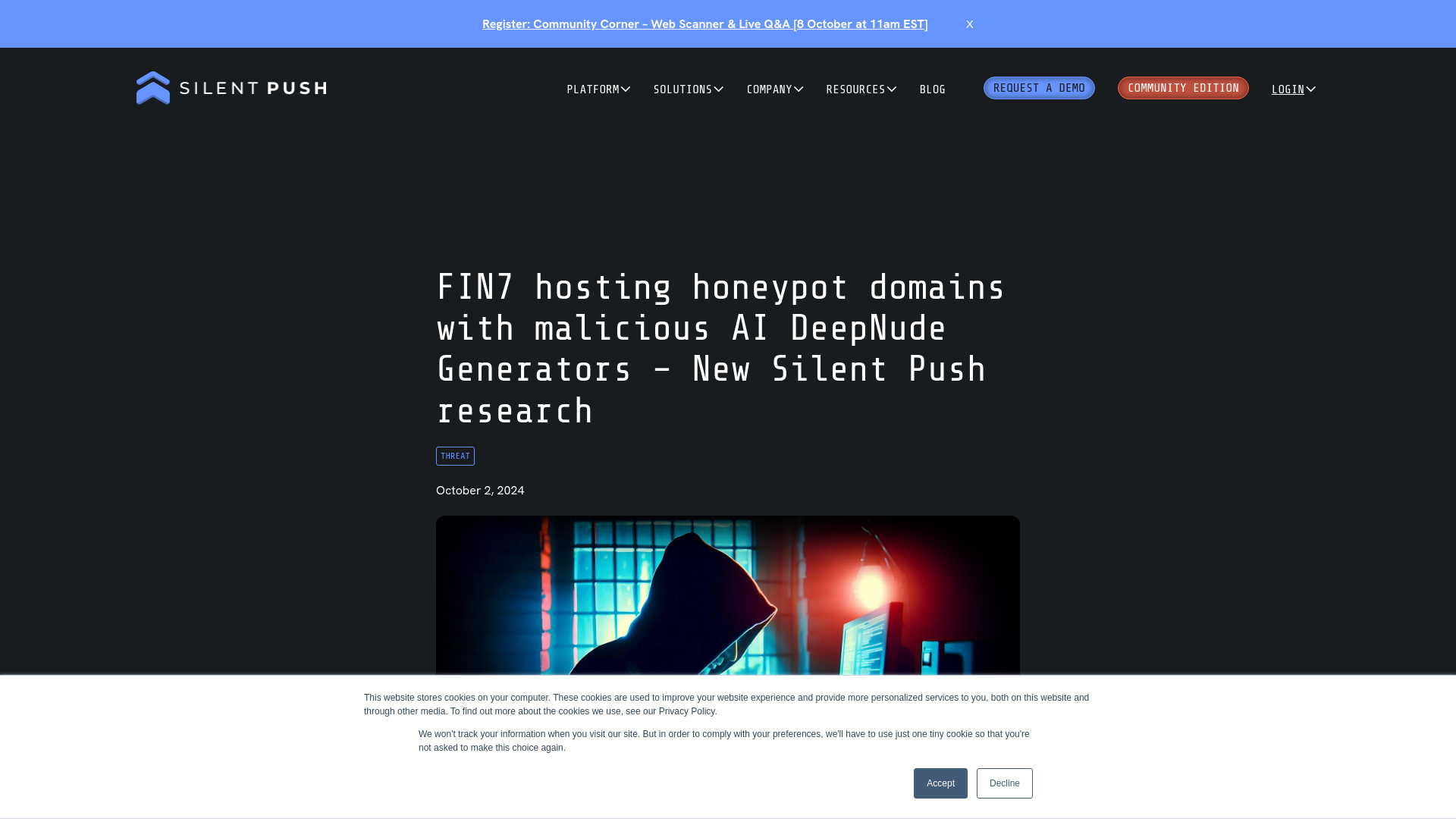
Task: Open the BLOG menu item
Action: (932, 88)
